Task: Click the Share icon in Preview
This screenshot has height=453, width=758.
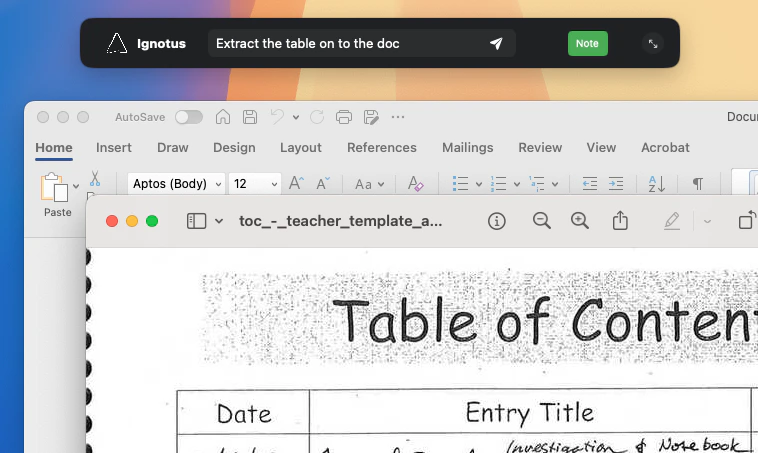Action: tap(620, 220)
